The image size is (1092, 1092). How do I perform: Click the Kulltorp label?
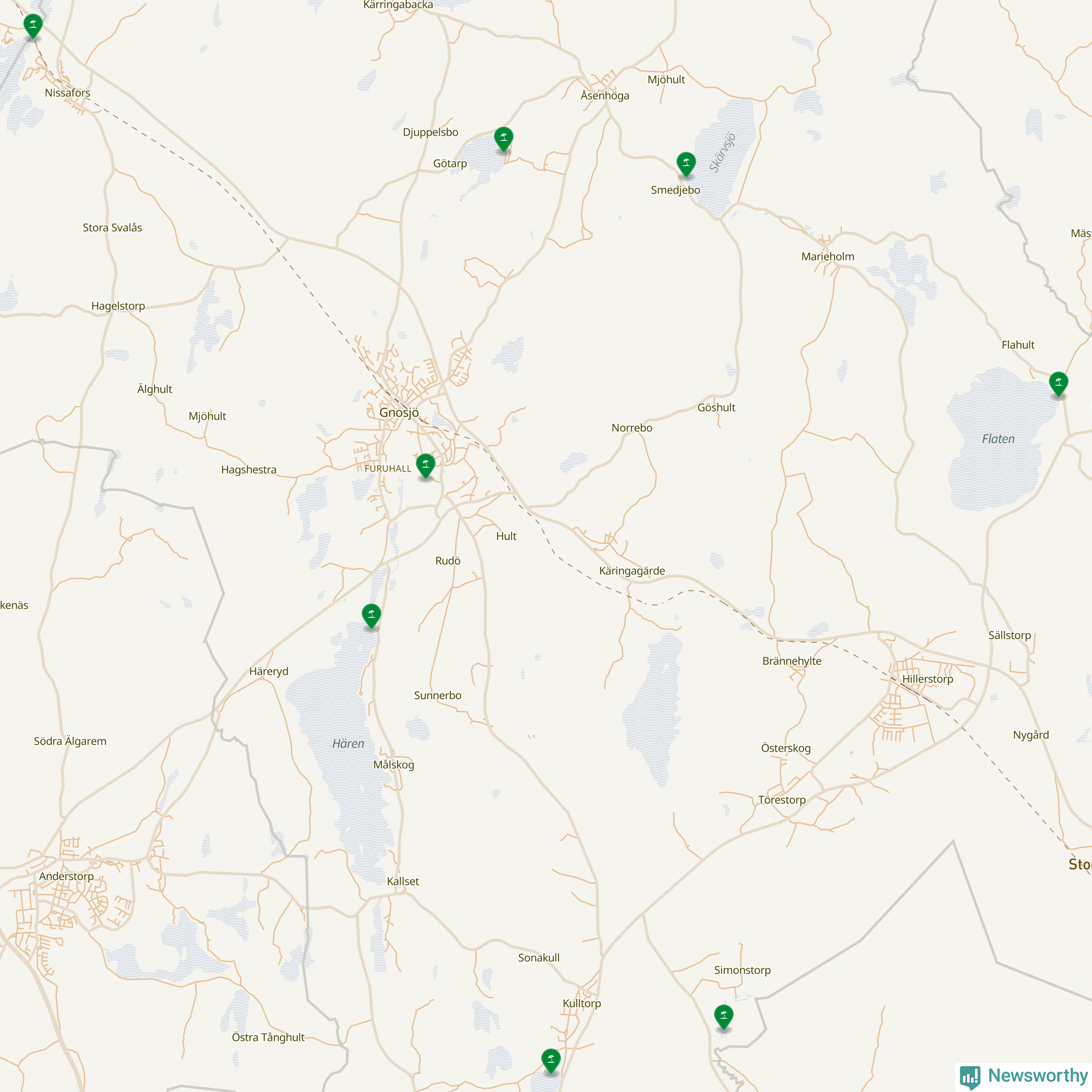pyautogui.click(x=581, y=1004)
